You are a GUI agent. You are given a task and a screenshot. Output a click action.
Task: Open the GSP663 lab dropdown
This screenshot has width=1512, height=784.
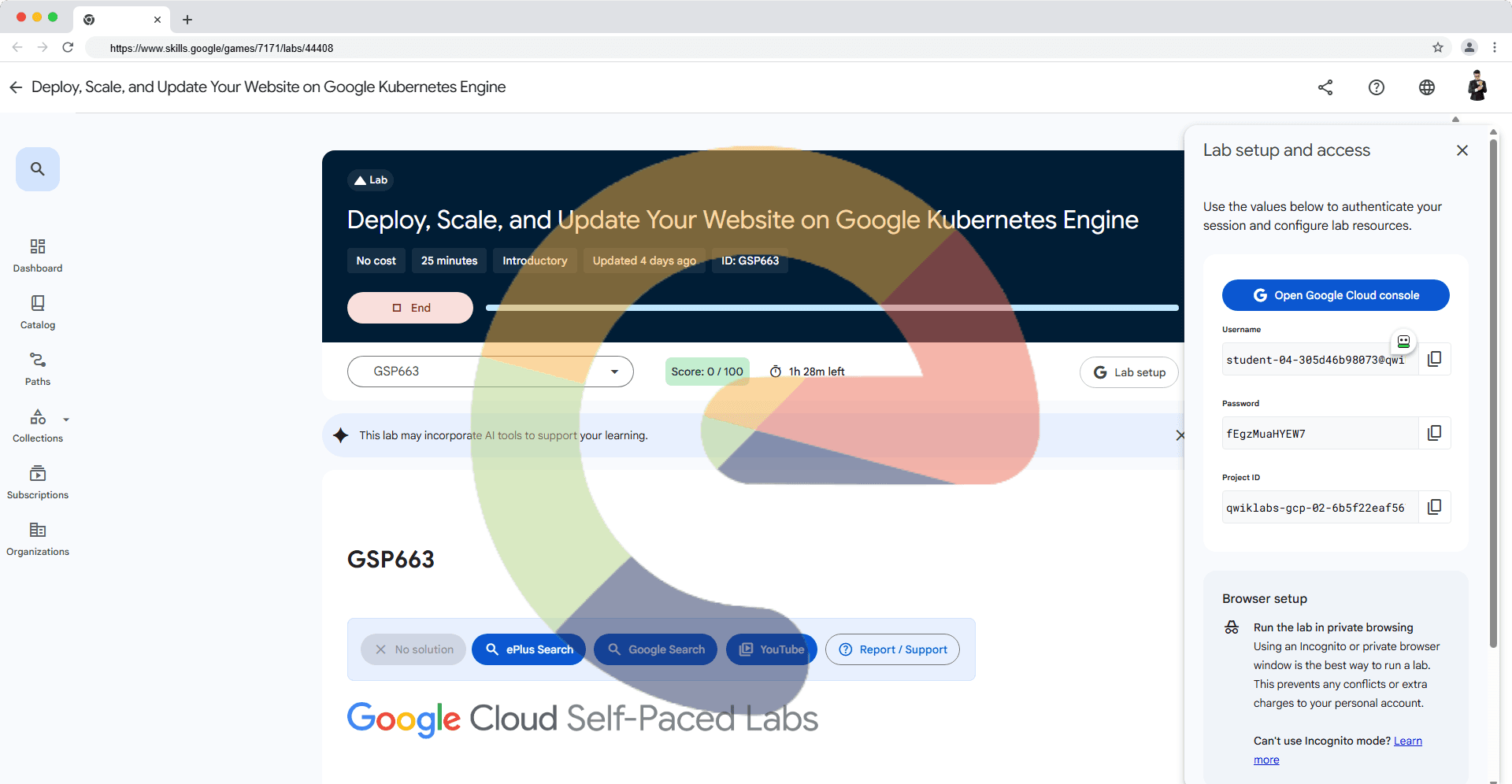click(x=491, y=372)
